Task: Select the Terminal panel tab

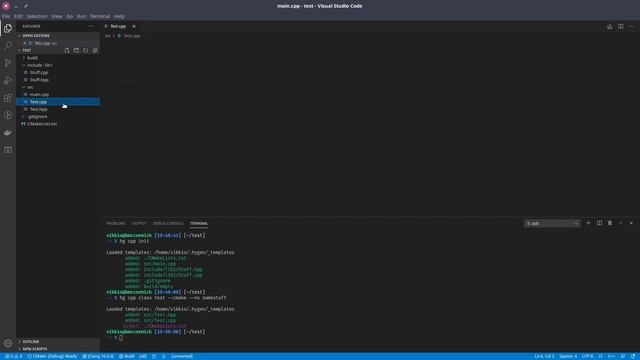Action: coord(199,223)
